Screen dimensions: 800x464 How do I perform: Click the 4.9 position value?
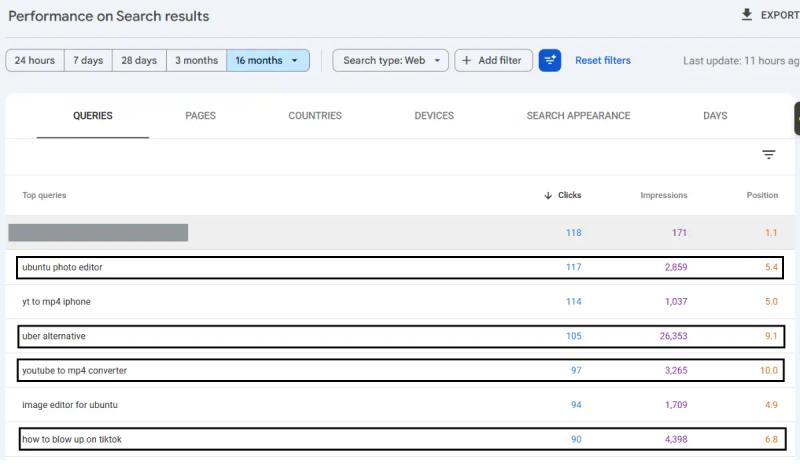click(771, 405)
